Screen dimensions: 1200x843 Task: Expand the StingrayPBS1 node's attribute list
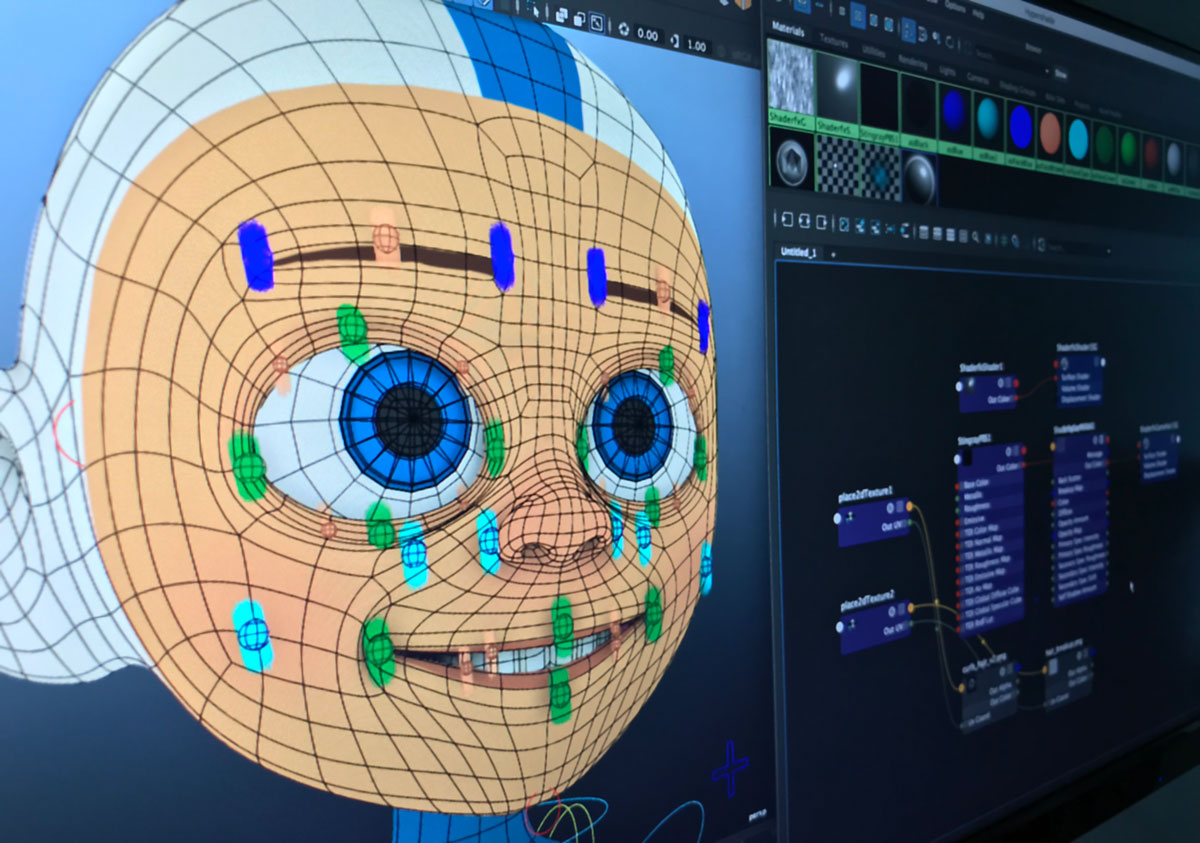click(x=1016, y=450)
